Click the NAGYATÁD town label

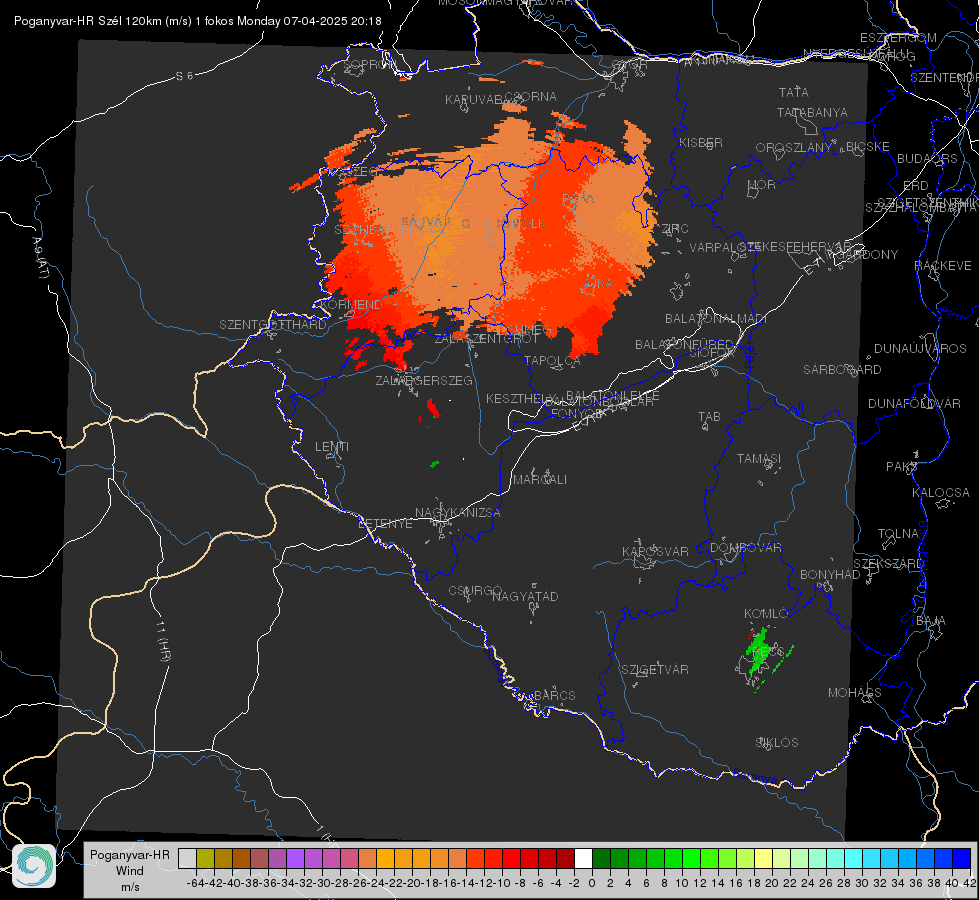click(x=525, y=596)
